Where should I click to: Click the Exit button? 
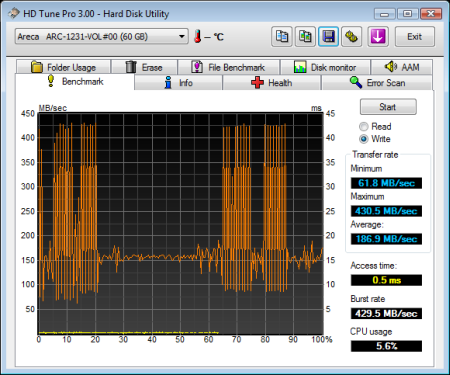tap(415, 37)
